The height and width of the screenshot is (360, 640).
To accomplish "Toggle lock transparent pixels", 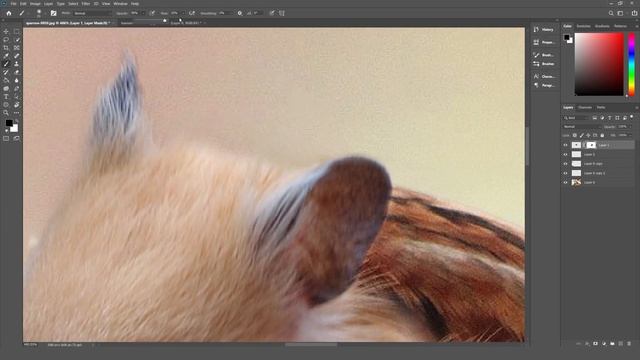I will tap(575, 135).
